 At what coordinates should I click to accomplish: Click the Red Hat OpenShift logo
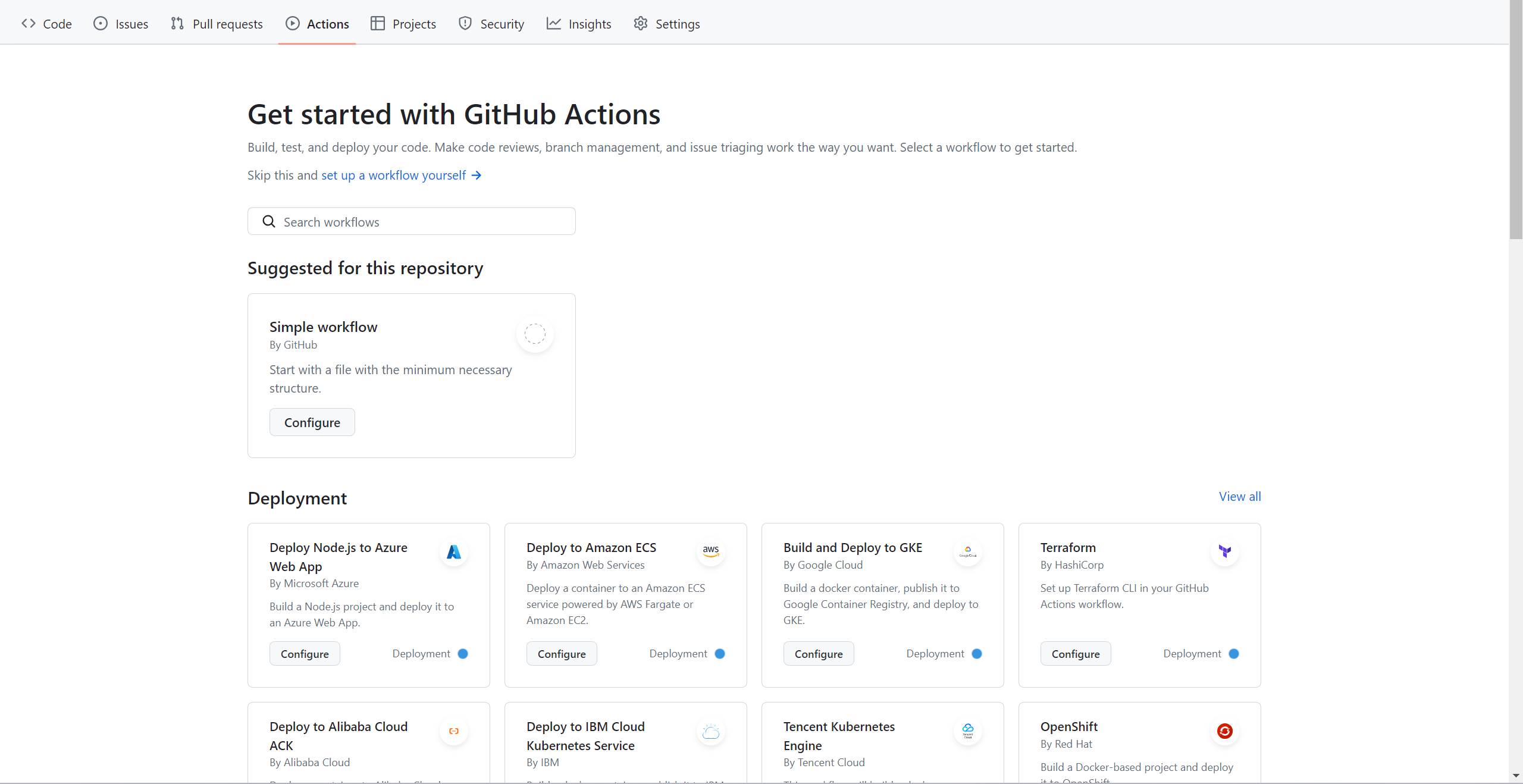[1225, 731]
